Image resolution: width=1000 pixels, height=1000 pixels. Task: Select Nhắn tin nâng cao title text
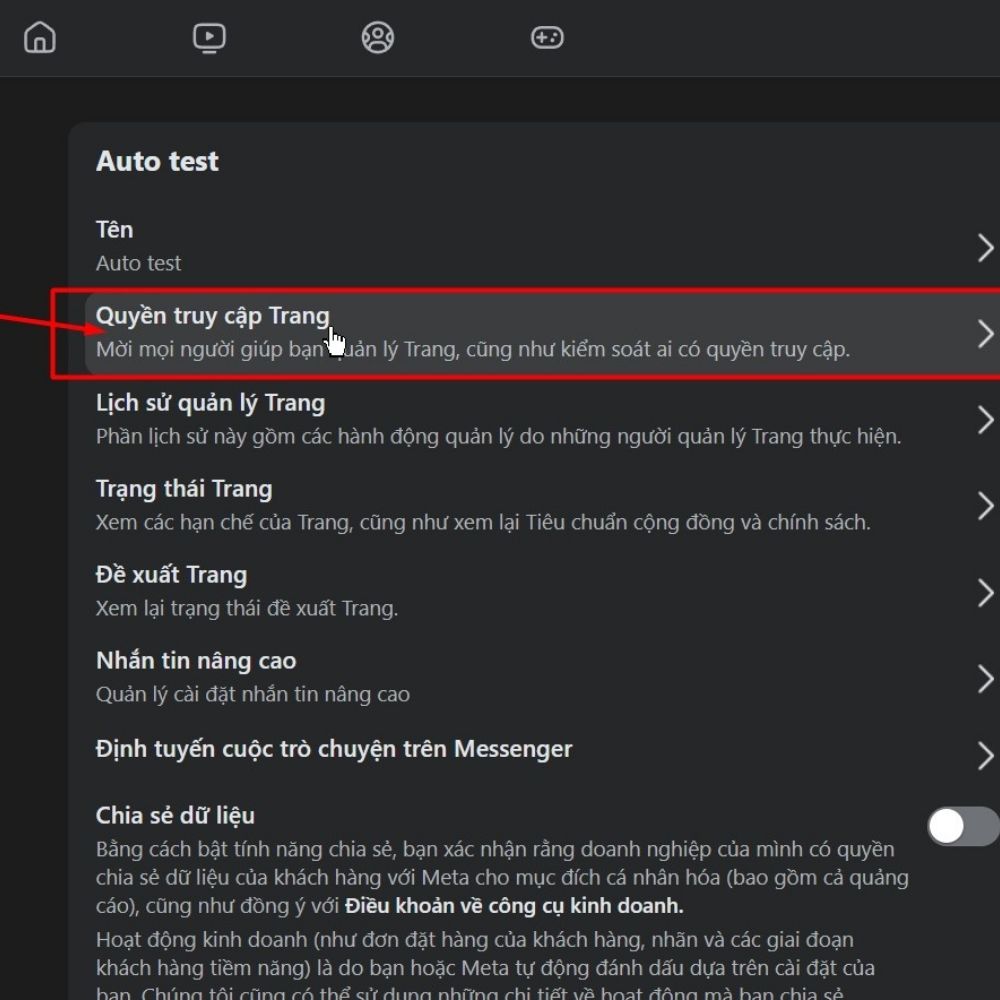point(196,661)
